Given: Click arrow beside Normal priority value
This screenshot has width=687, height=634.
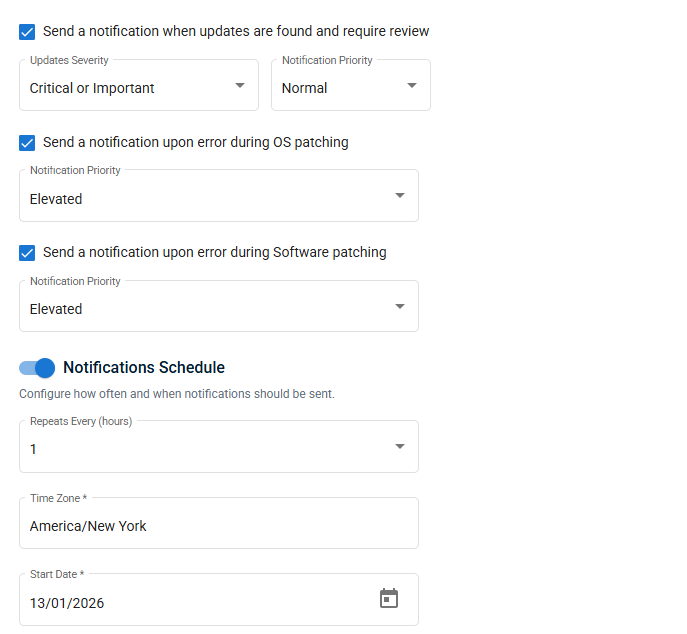Looking at the screenshot, I should [x=412, y=85].
